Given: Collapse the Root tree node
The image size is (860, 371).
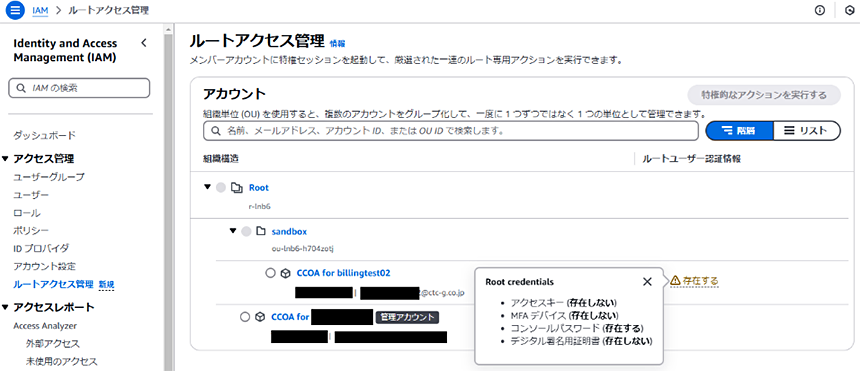Looking at the screenshot, I should tap(207, 187).
